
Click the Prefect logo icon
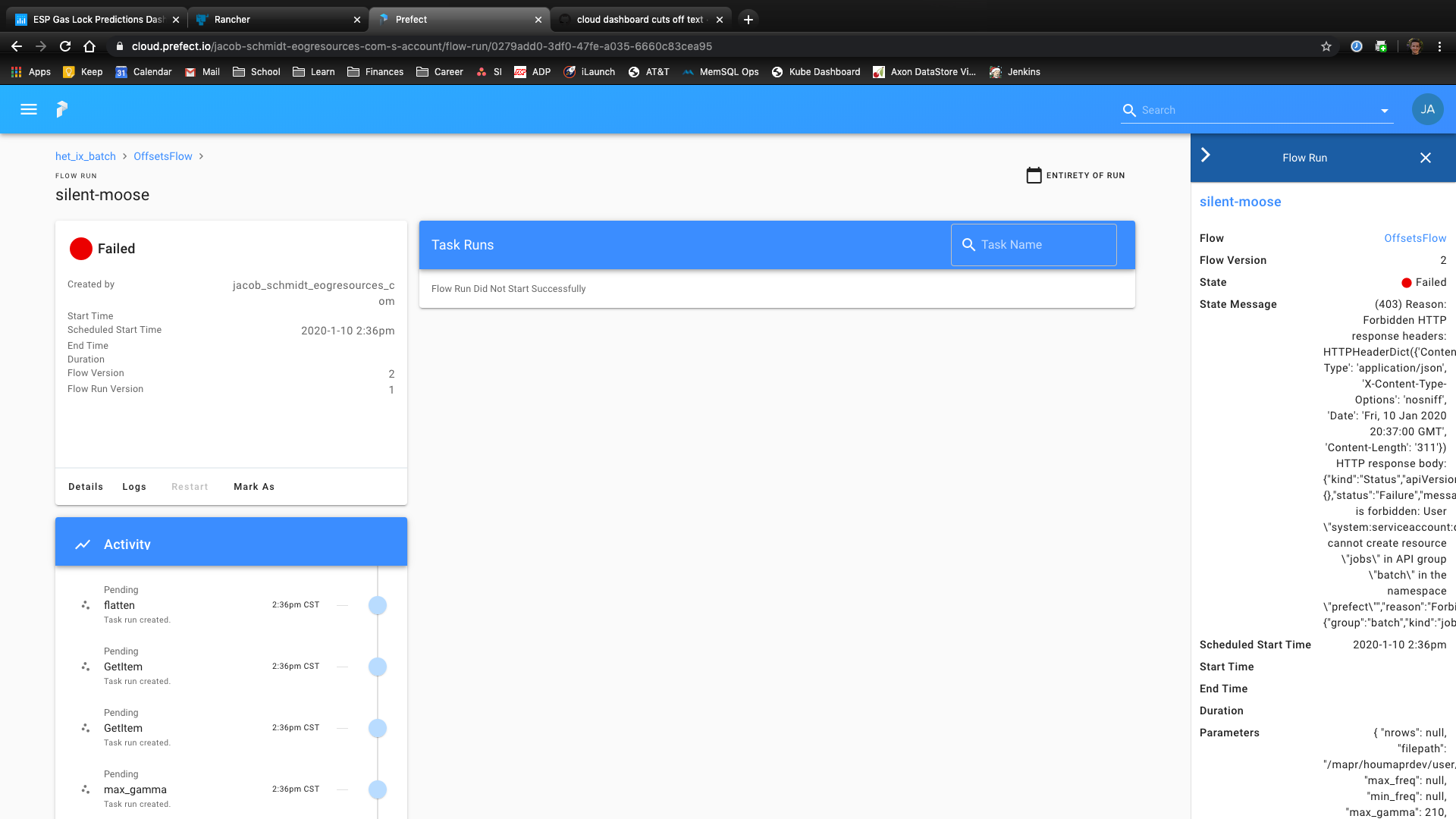pos(62,109)
